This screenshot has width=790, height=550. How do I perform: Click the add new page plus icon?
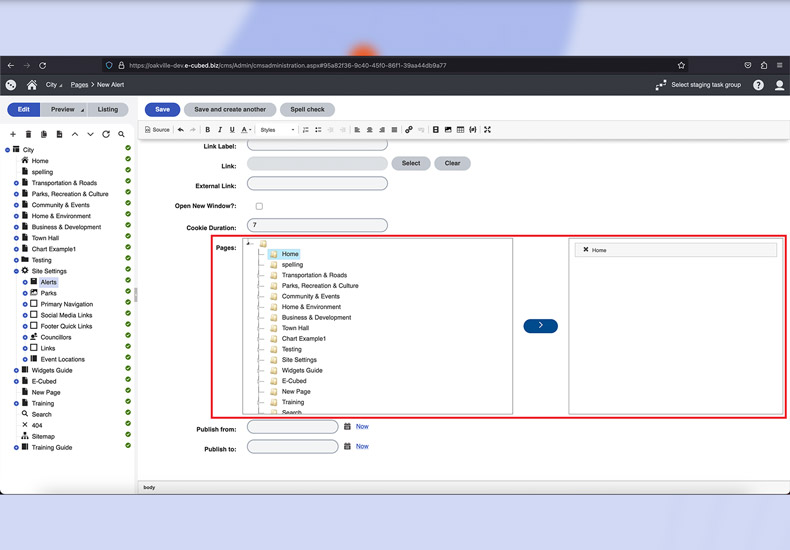(x=13, y=134)
